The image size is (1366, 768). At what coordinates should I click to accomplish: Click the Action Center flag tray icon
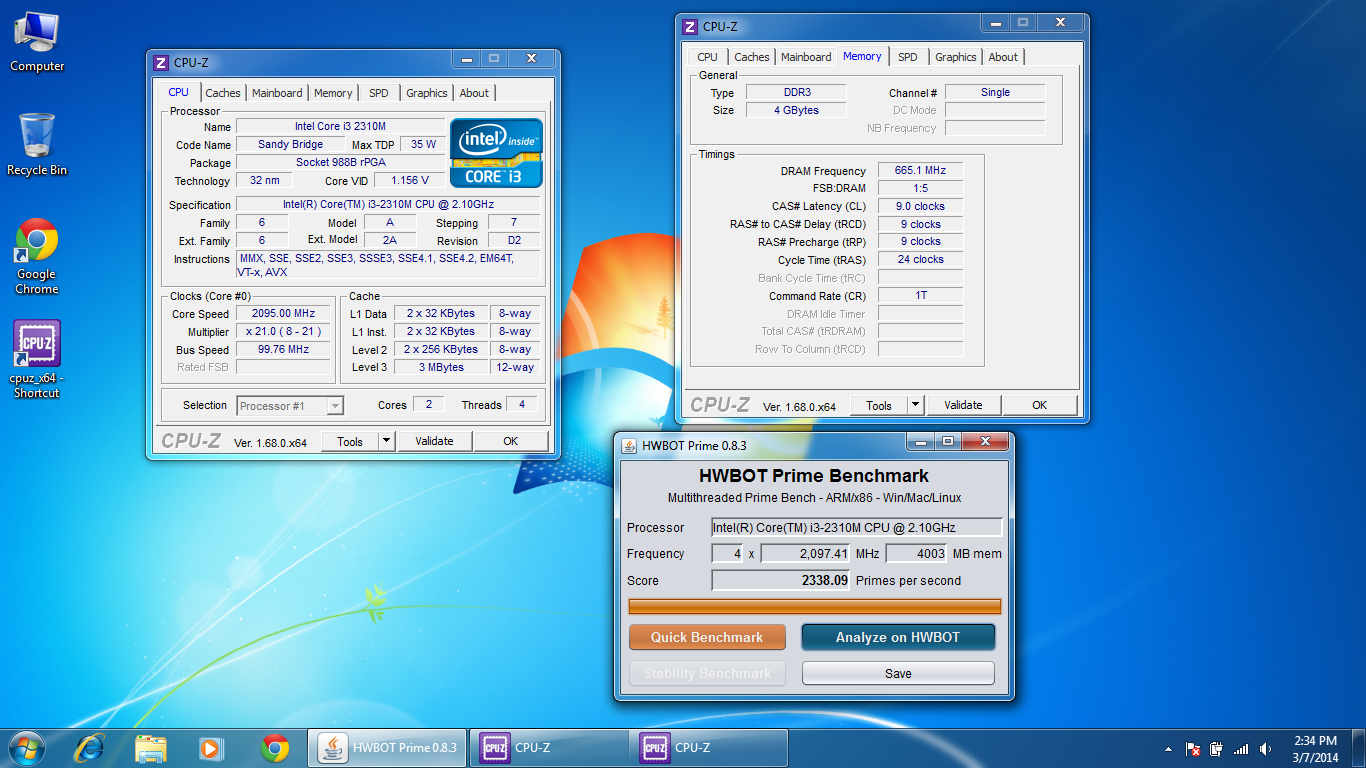pyautogui.click(x=1193, y=749)
